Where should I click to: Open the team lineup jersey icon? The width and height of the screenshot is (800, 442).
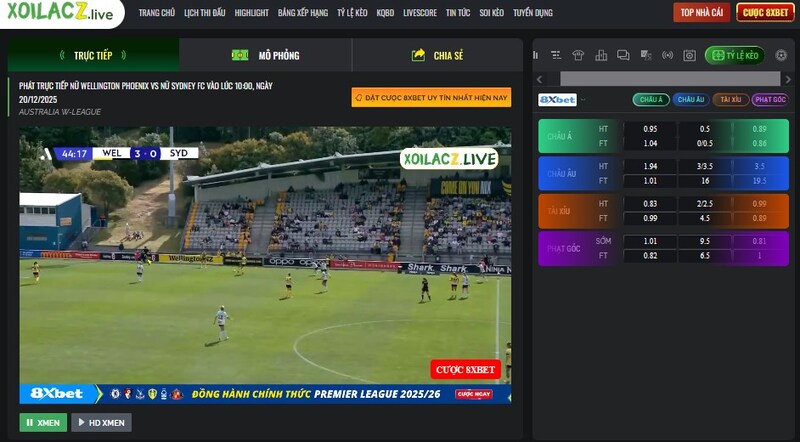(578, 55)
